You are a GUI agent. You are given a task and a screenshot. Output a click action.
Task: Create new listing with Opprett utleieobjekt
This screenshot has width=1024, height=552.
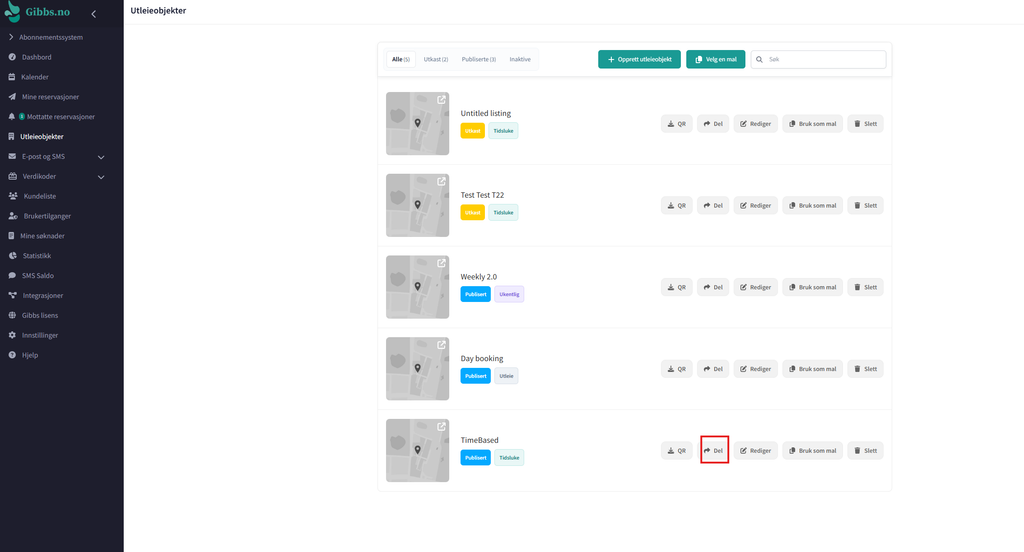pyautogui.click(x=639, y=59)
